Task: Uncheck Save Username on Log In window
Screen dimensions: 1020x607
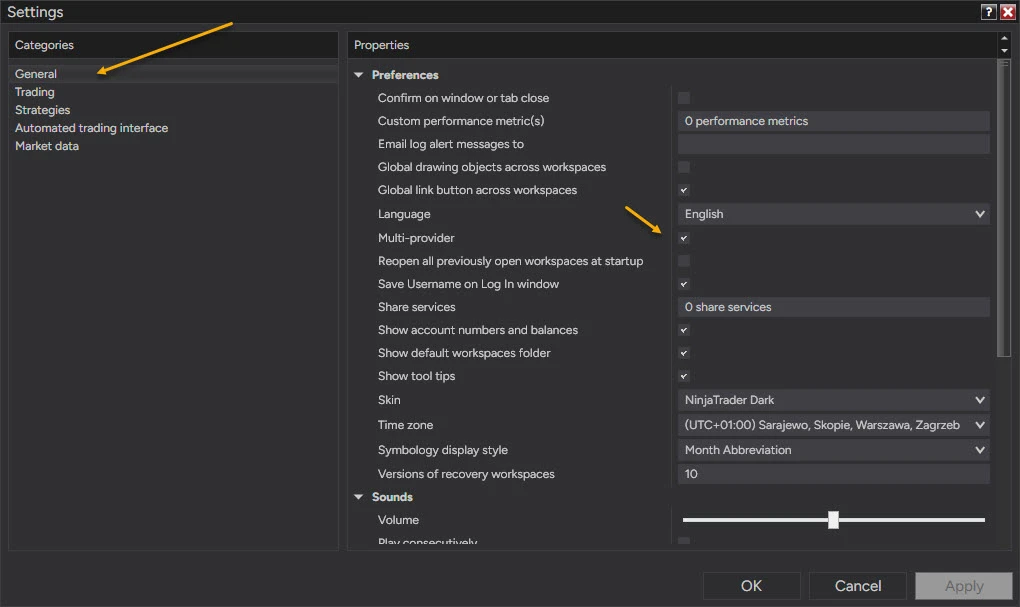Action: click(684, 284)
